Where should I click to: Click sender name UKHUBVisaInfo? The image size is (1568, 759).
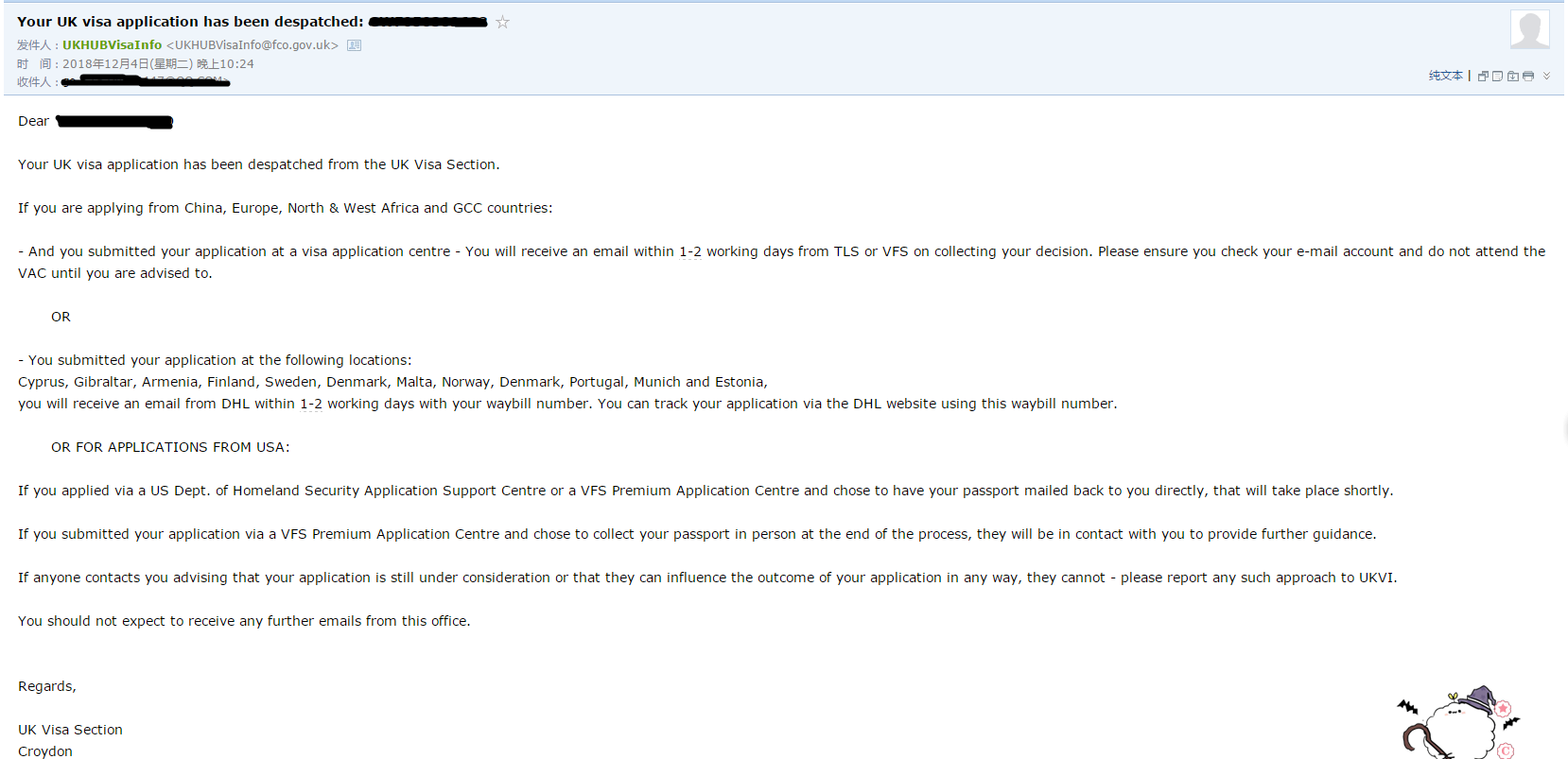coord(112,45)
